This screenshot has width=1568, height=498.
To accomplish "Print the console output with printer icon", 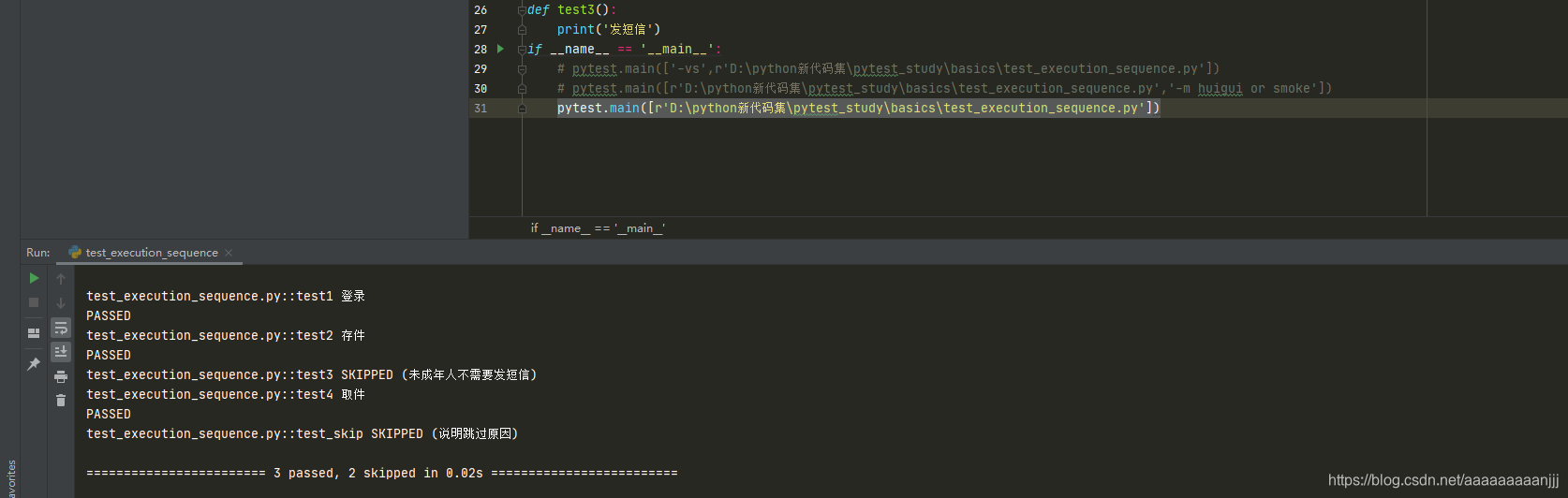I will [61, 376].
